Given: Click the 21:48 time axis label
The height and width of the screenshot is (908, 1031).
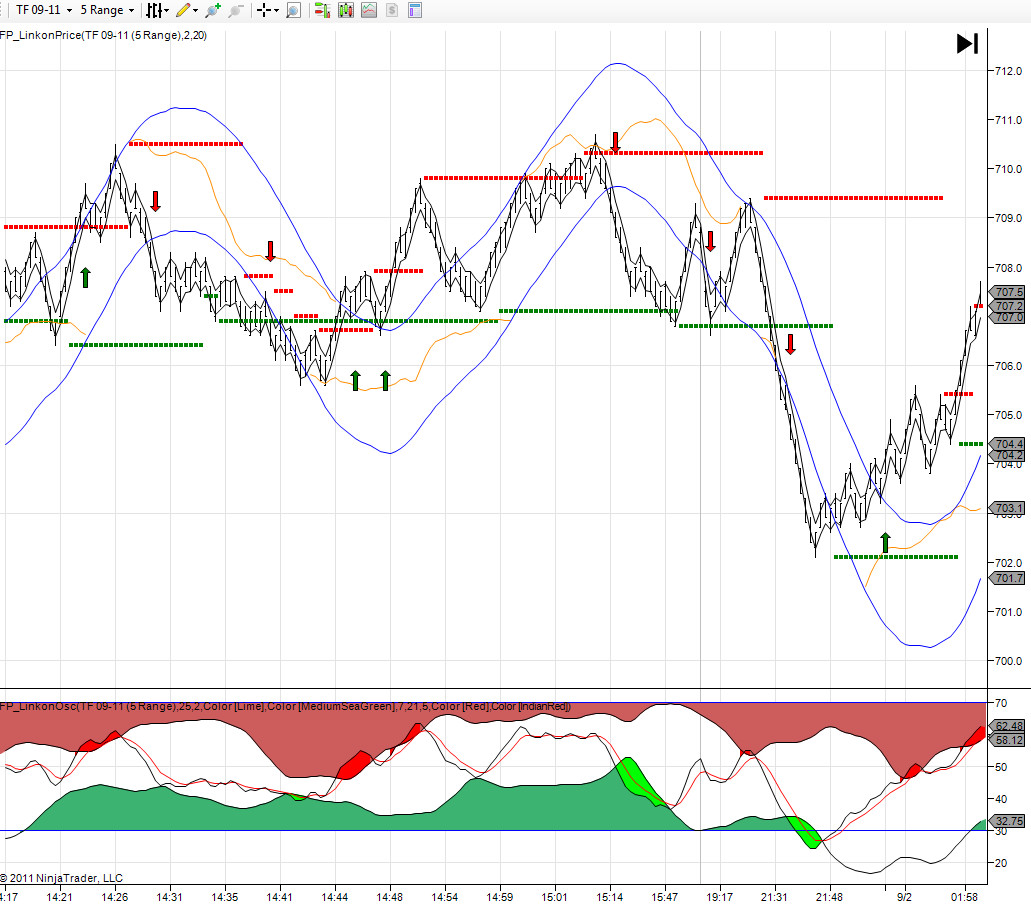Looking at the screenshot, I should point(829,897).
